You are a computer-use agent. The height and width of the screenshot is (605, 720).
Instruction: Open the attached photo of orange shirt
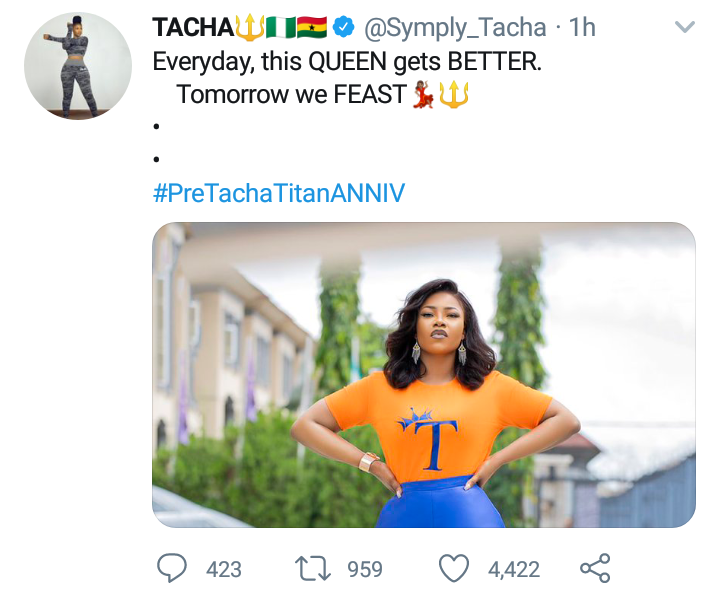tap(424, 375)
